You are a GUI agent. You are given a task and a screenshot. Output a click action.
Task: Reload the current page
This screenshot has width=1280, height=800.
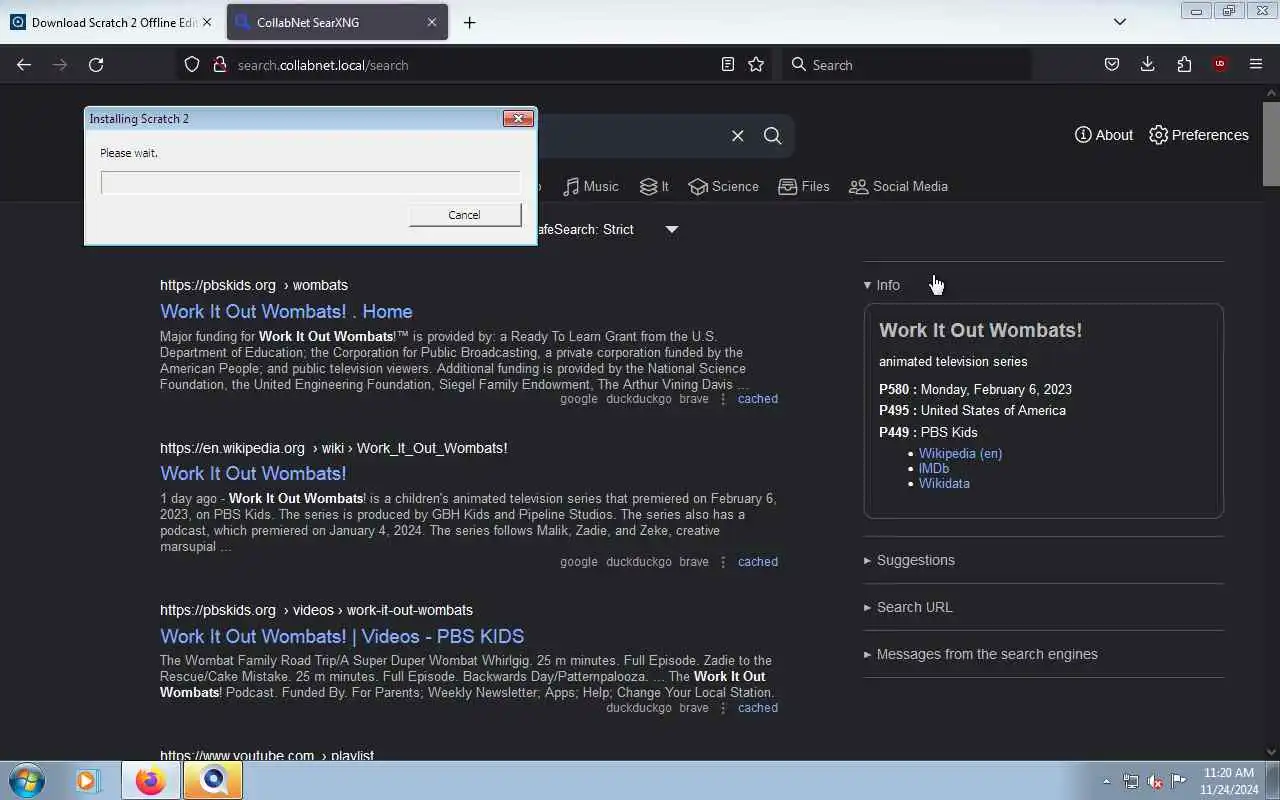(96, 65)
